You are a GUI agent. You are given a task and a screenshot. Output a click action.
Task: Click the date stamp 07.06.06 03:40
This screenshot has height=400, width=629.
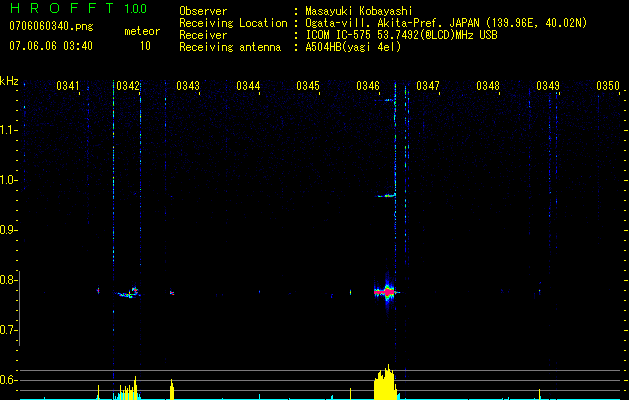(x=51, y=46)
